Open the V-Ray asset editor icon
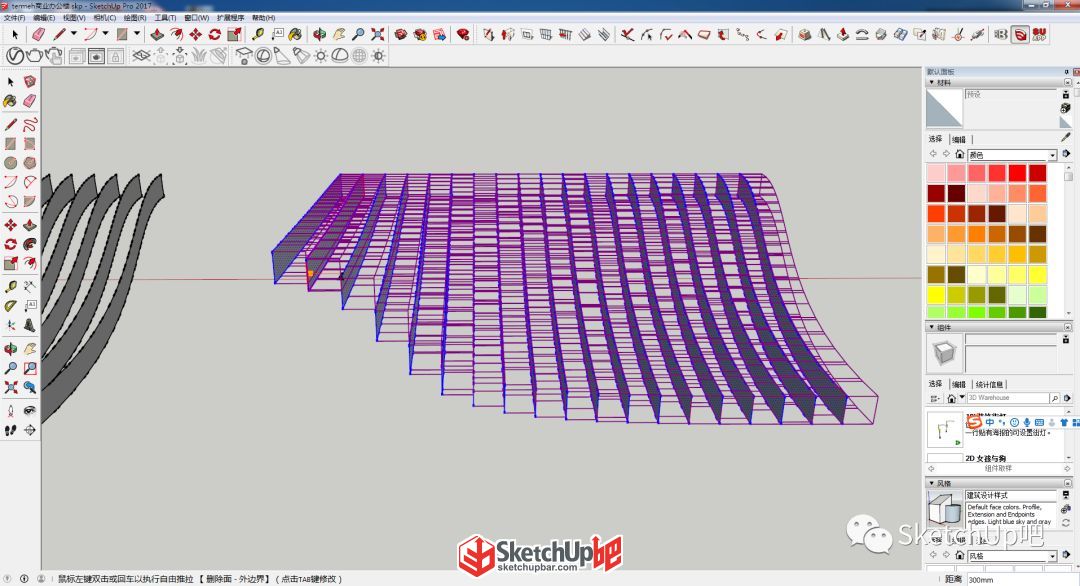The width and height of the screenshot is (1080, 586). pyautogui.click(x=15, y=56)
